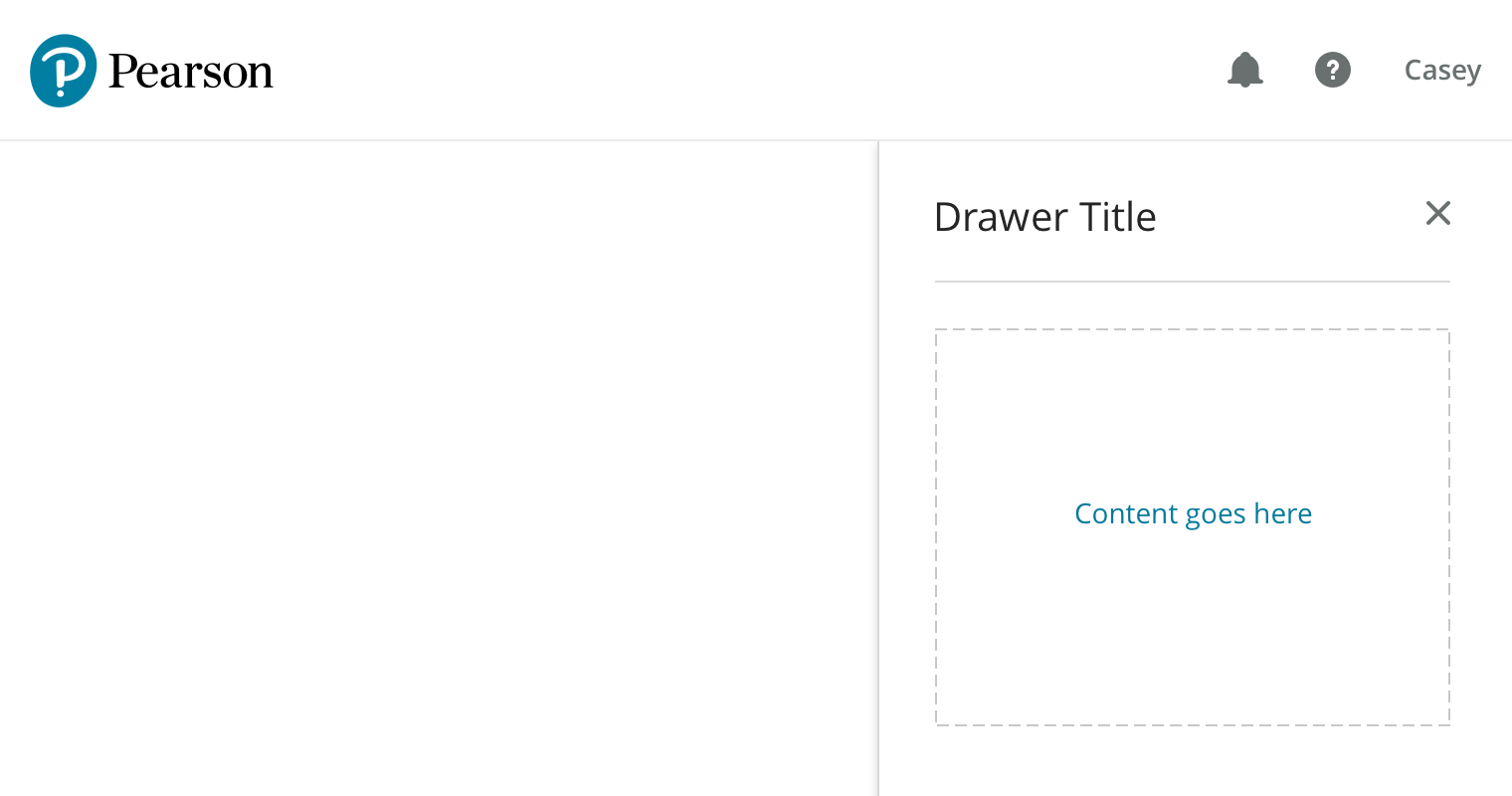
Task: Click the word "here" in the placeholder
Action: [x=1282, y=513]
